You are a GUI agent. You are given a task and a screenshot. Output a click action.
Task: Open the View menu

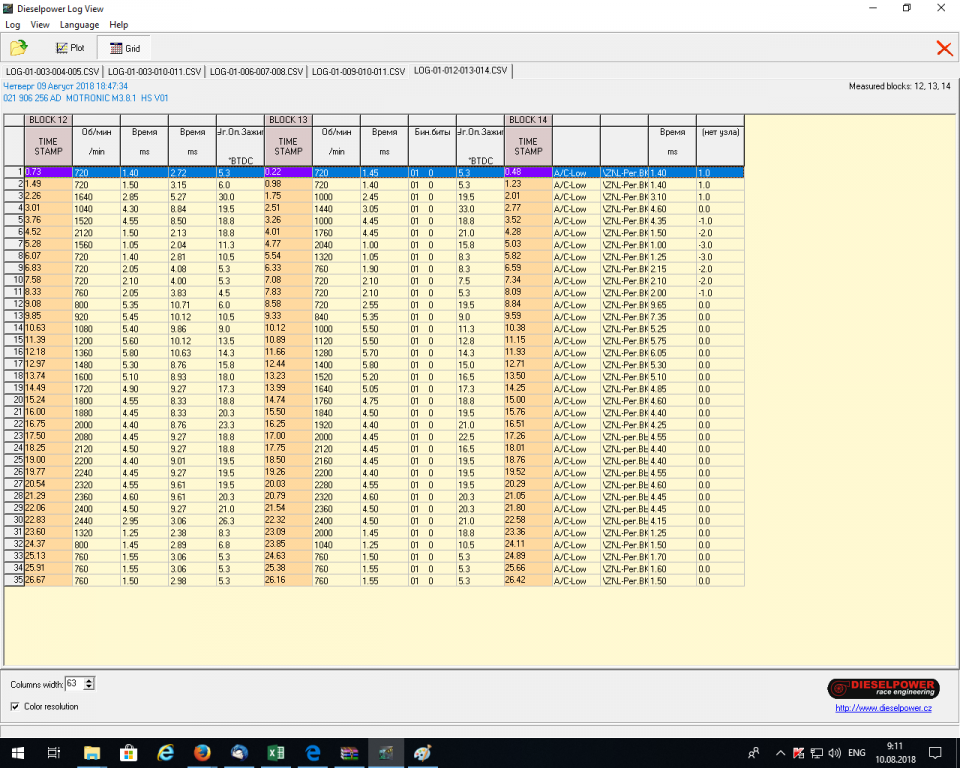40,24
